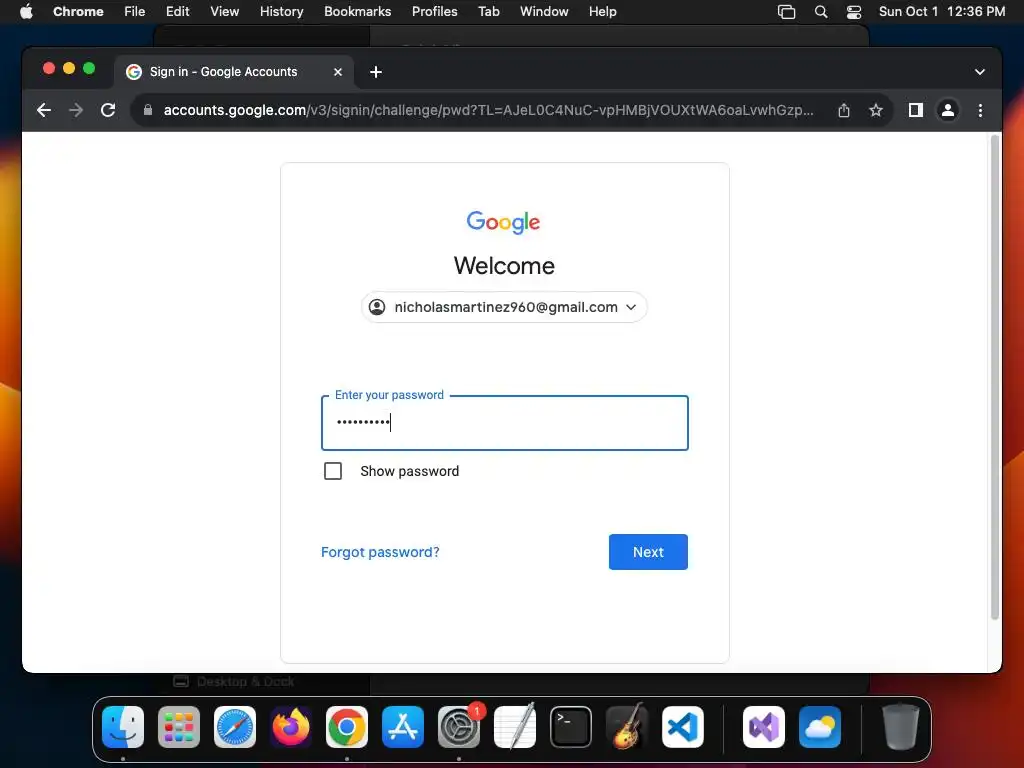Viewport: 1024px width, 768px height.
Task: Open Spotlight search in menu bar
Action: coord(821,12)
